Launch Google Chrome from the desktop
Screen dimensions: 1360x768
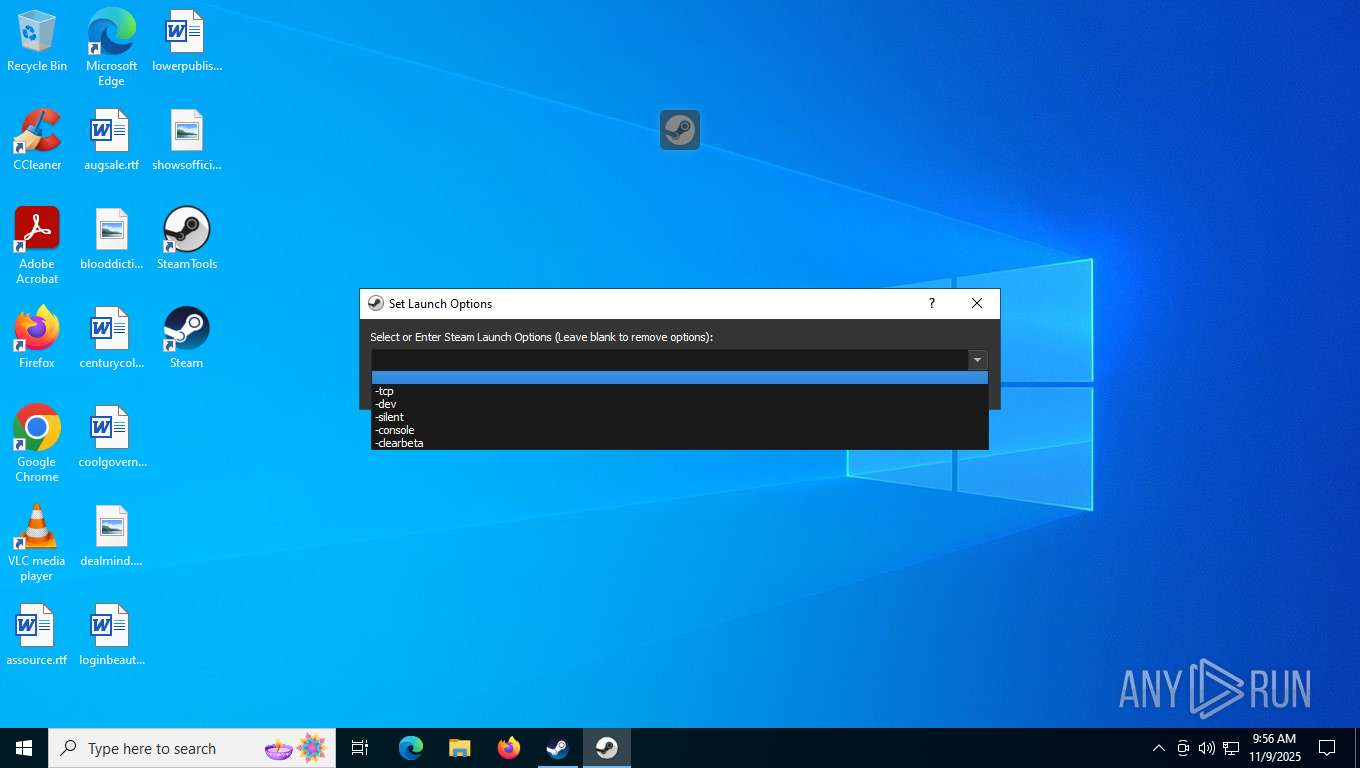pyautogui.click(x=37, y=444)
